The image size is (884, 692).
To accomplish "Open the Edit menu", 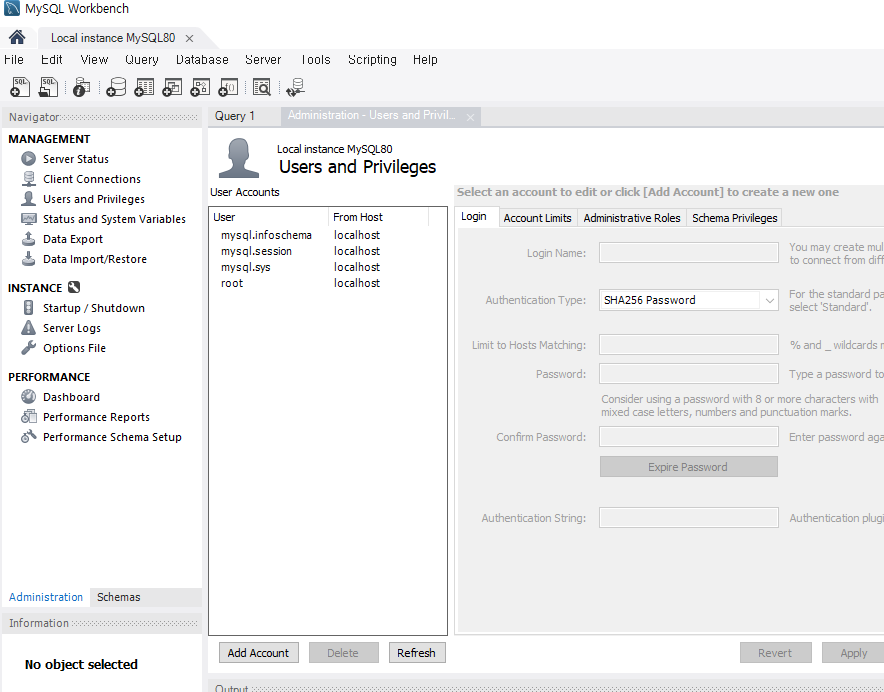I will (x=51, y=60).
